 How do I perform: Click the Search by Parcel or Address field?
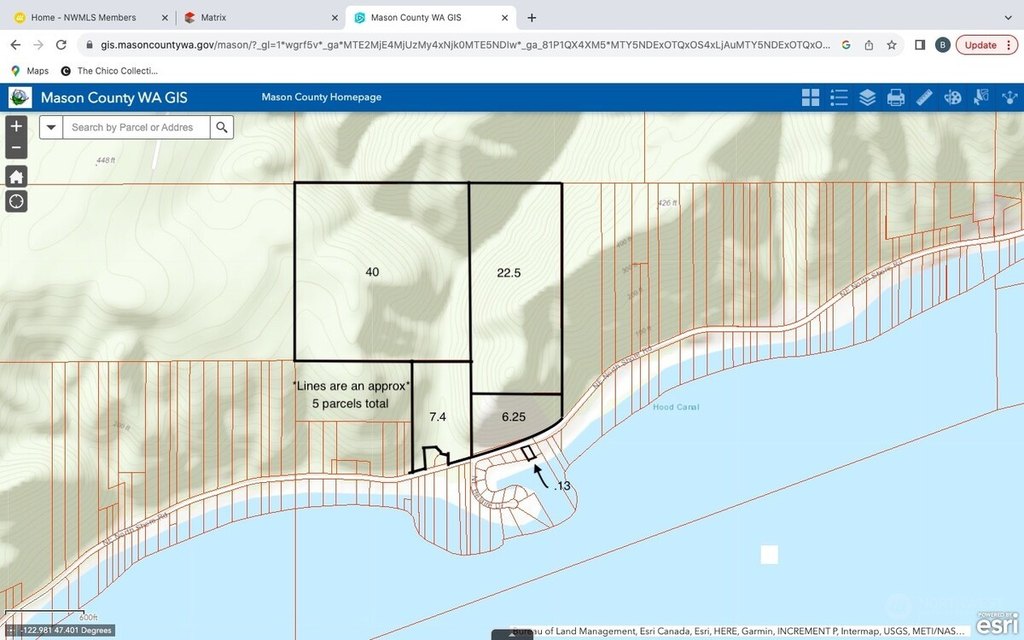tap(136, 127)
